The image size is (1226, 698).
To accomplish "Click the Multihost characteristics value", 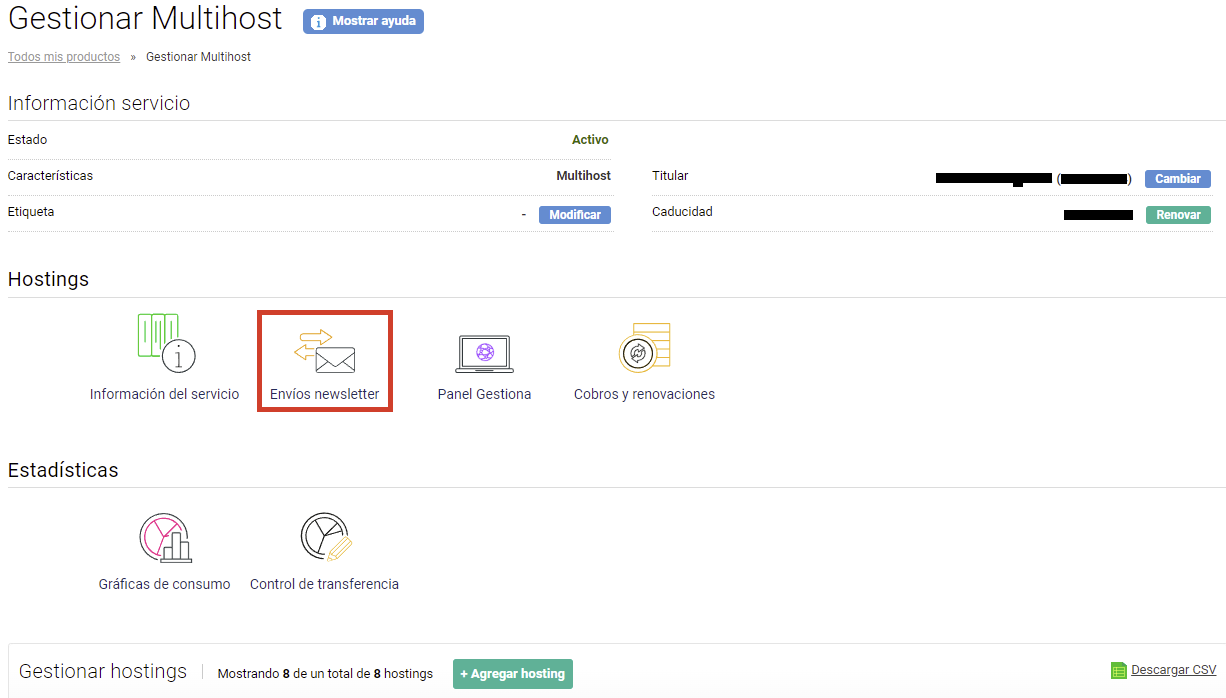I will [583, 176].
